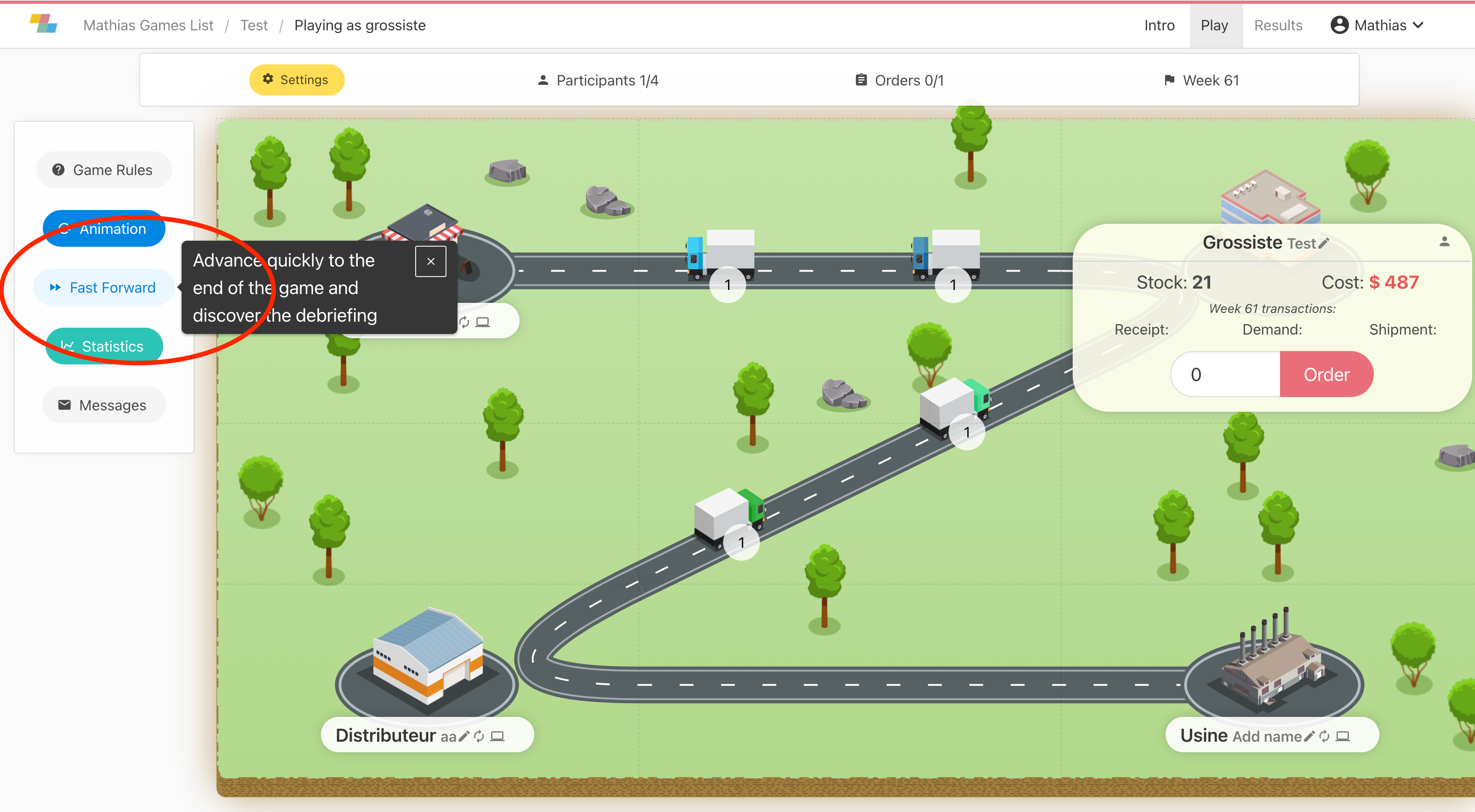The height and width of the screenshot is (812, 1475).
Task: Open the Results tab
Action: pyautogui.click(x=1278, y=25)
